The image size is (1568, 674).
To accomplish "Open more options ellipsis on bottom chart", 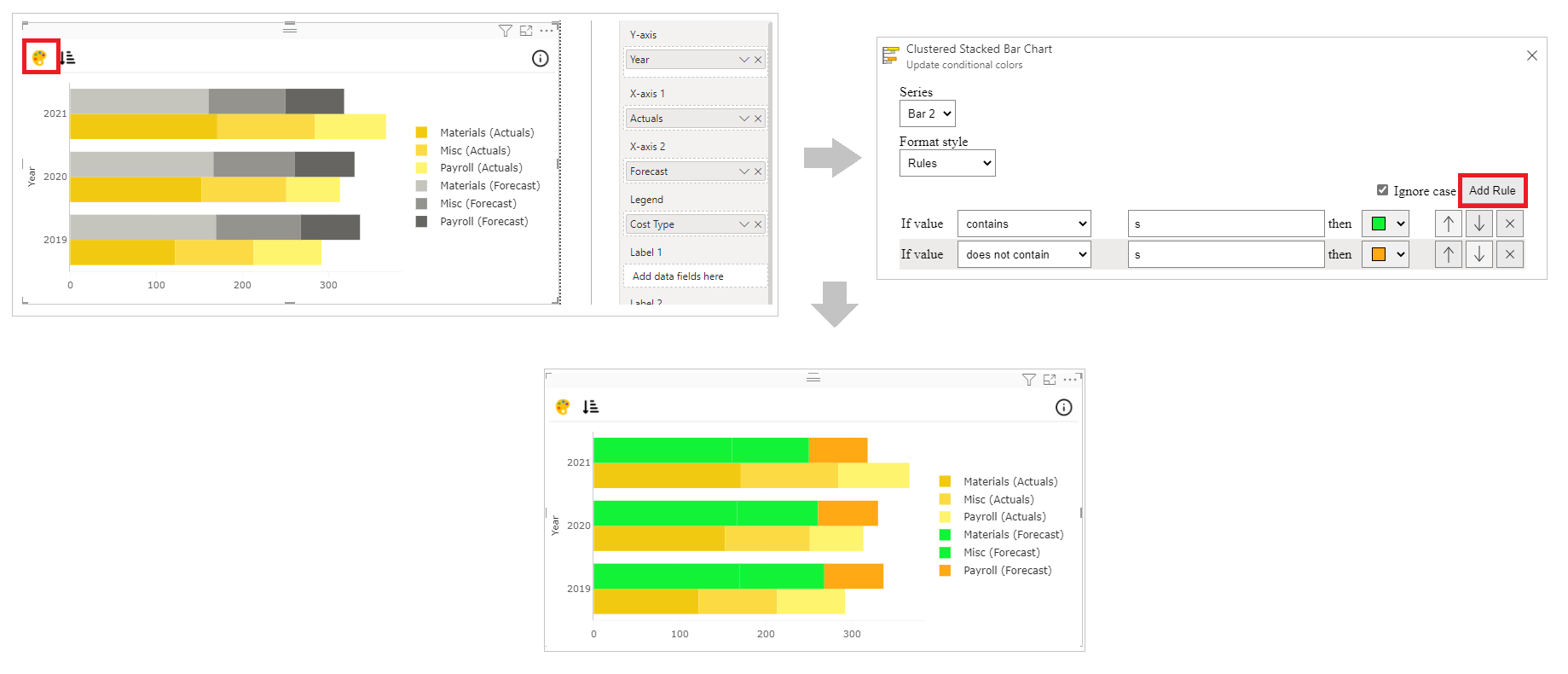I will click(1070, 380).
